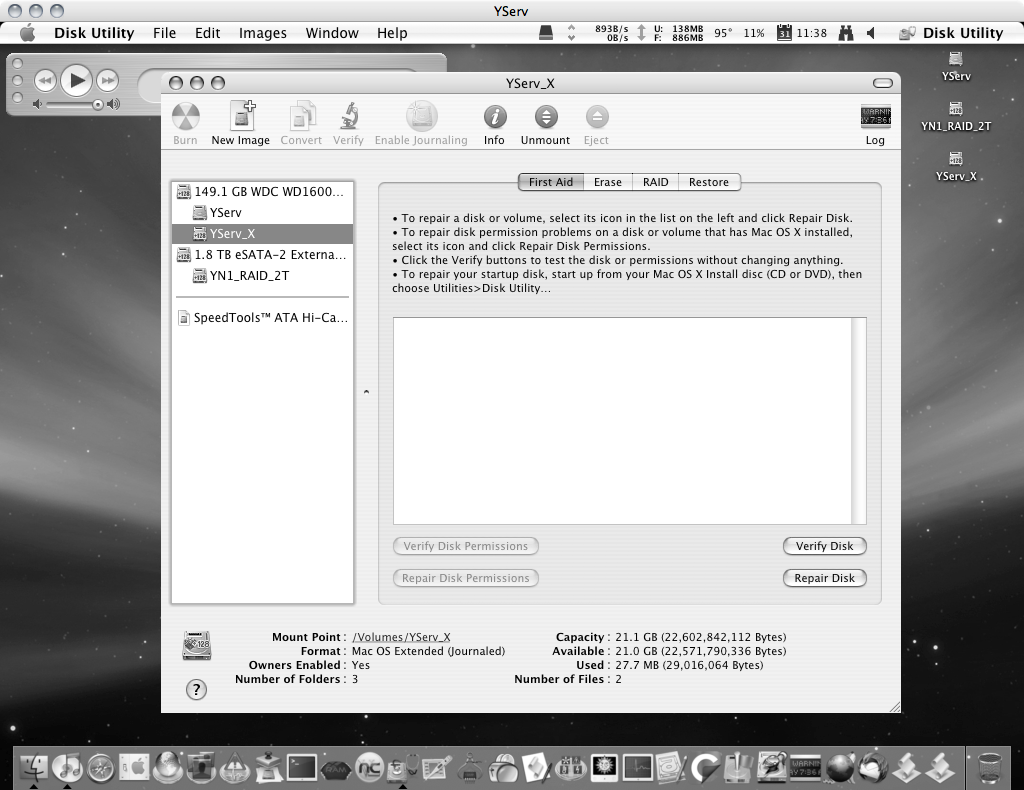Open System Preferences from the Dock
Viewport: 1024px width, 790px height.
tap(135, 767)
